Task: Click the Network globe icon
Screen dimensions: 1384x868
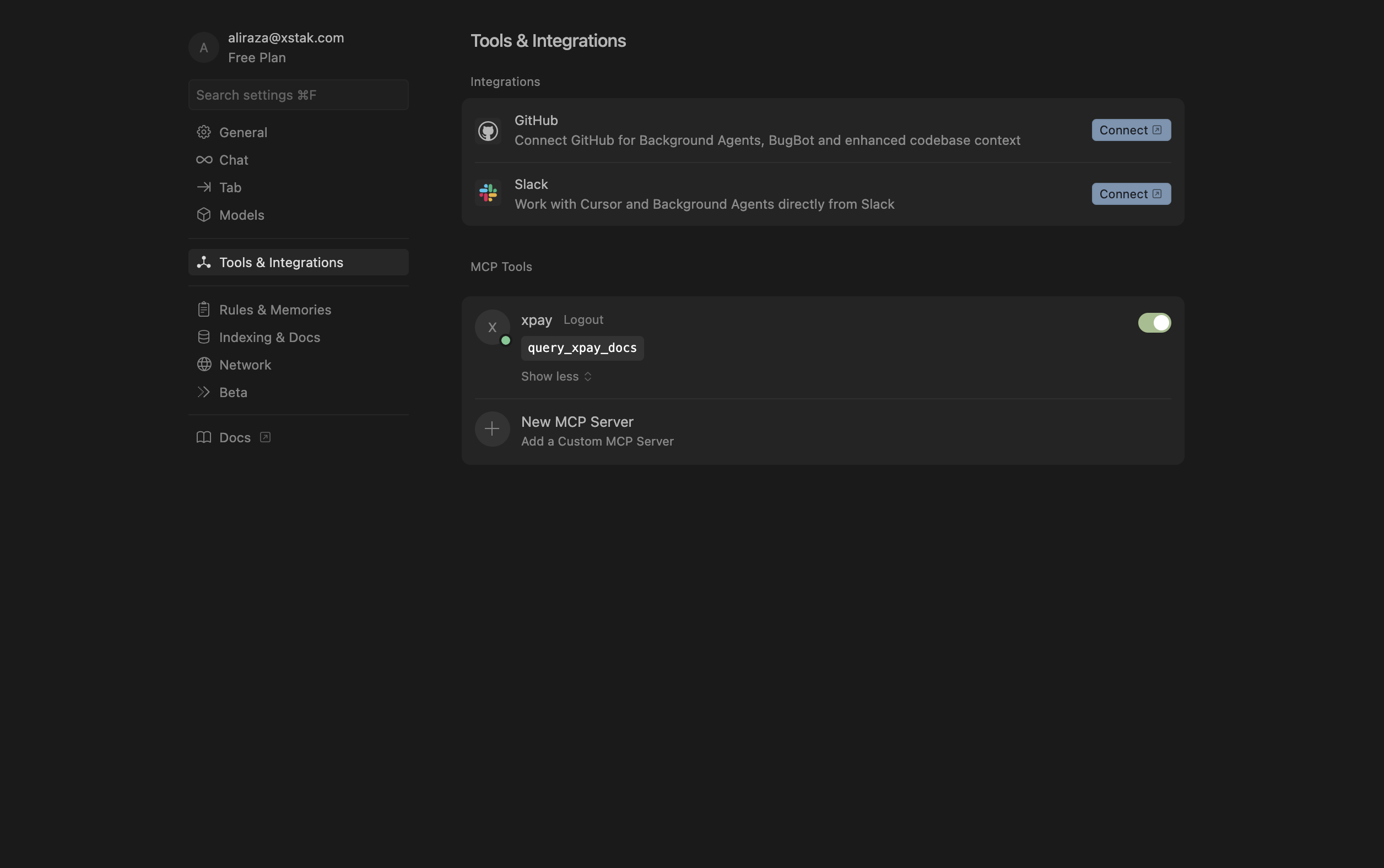Action: (204, 365)
